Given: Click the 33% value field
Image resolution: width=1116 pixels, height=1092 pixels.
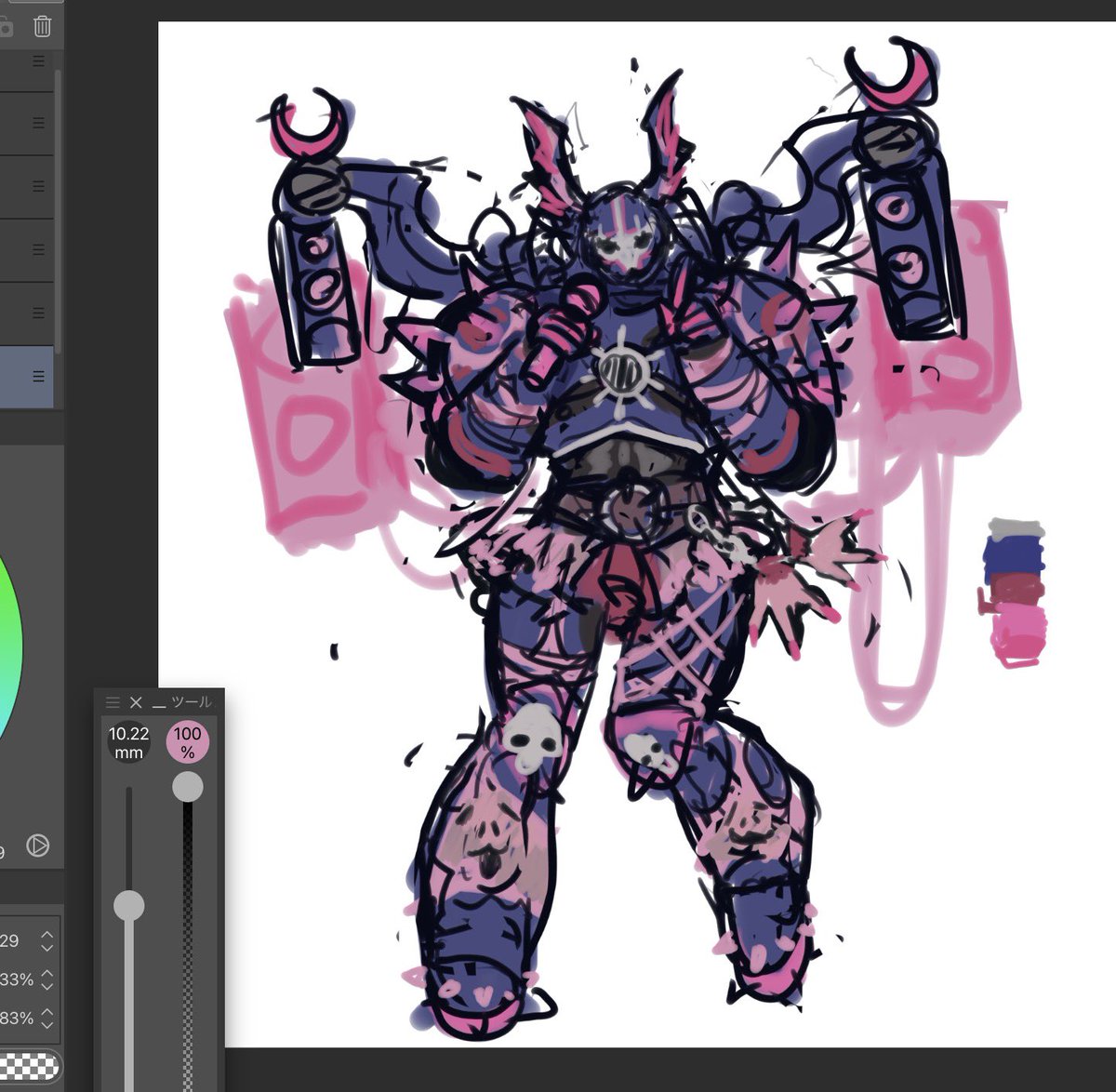Looking at the screenshot, I should 18,979.
